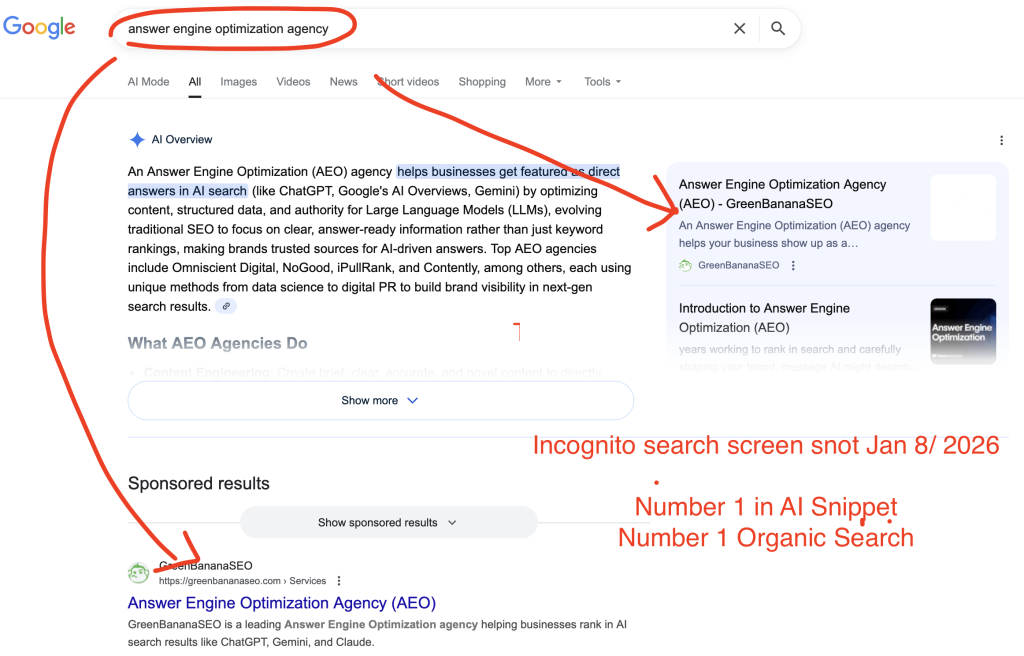Open the News tab
The height and width of the screenshot is (656, 1024).
tap(344, 82)
